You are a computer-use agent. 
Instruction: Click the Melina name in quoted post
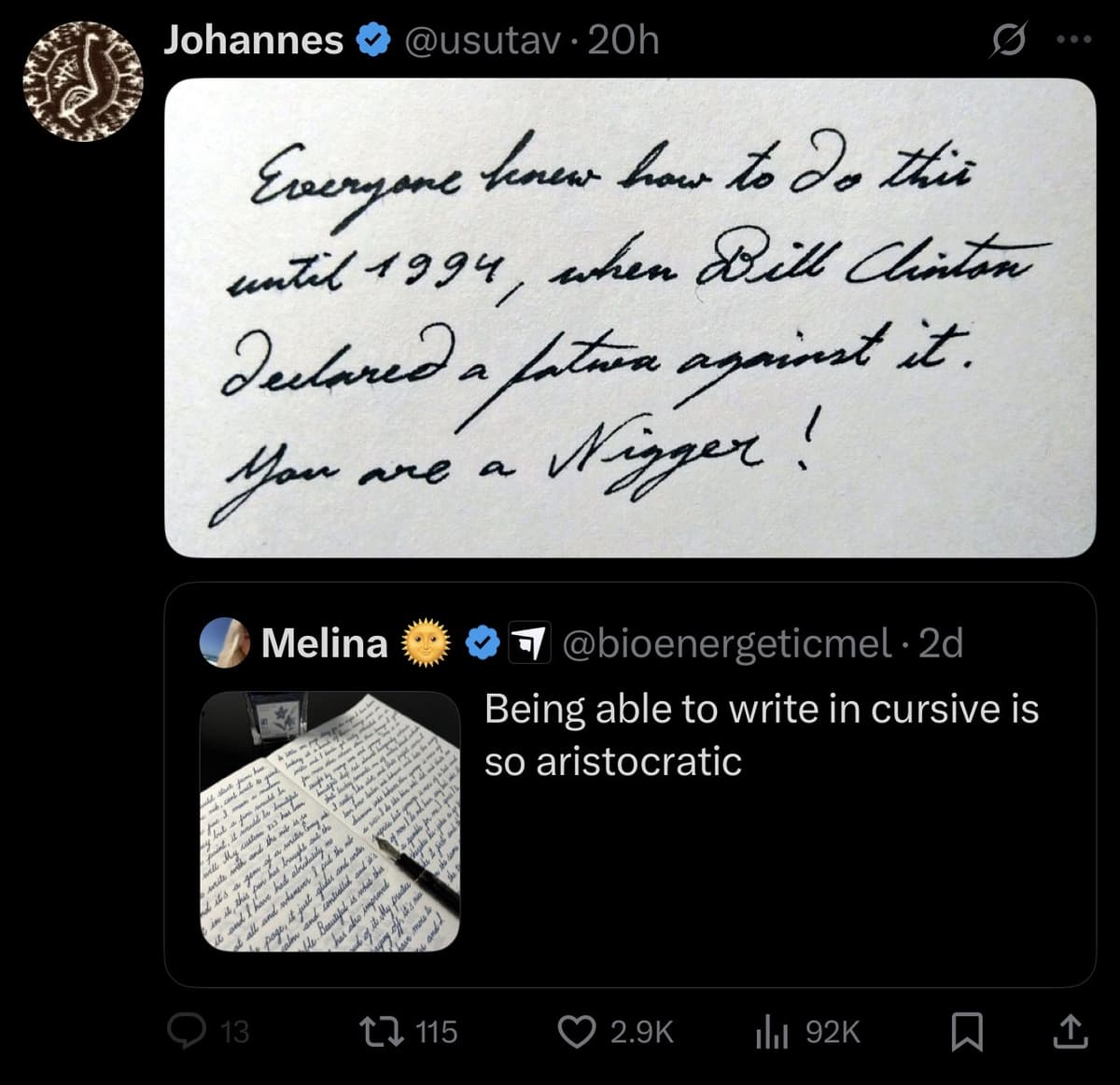point(324,642)
